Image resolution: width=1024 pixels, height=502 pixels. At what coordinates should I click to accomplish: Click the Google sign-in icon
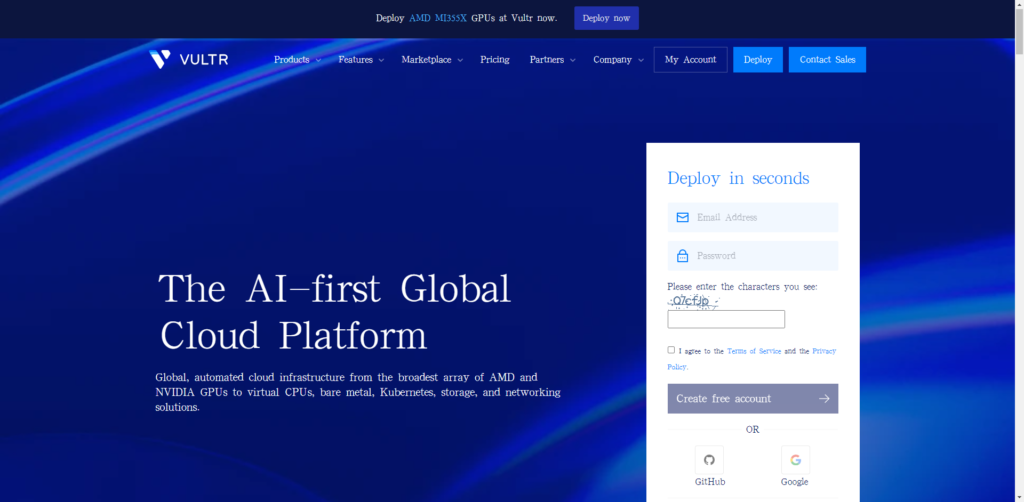coord(795,460)
